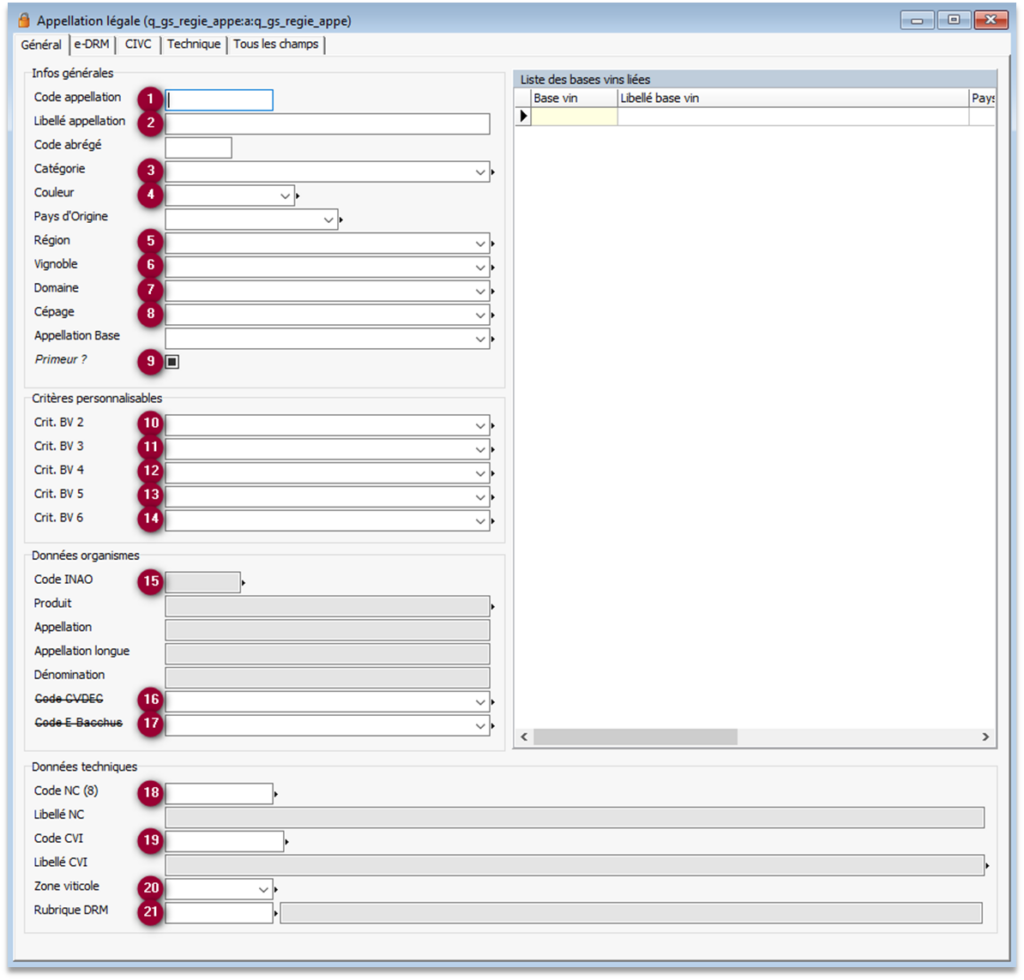This screenshot has height=980, width=1024.
Task: Click the lock icon in title bar
Action: tap(23, 21)
